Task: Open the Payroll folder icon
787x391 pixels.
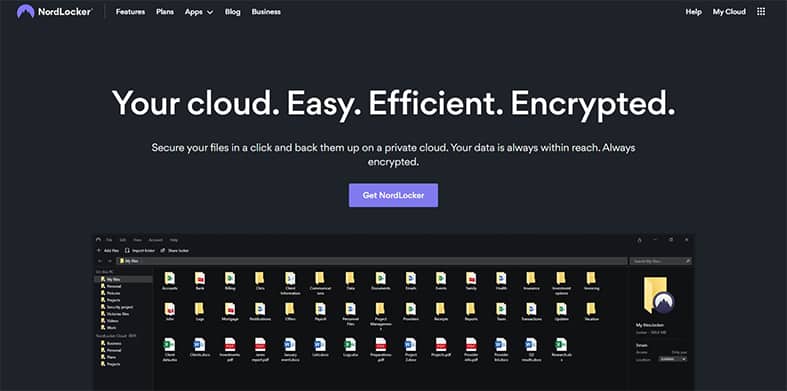Action: (x=320, y=309)
